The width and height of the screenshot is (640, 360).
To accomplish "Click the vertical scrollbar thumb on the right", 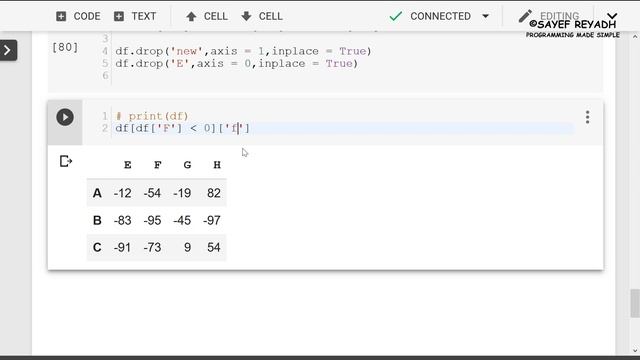I will [635, 303].
